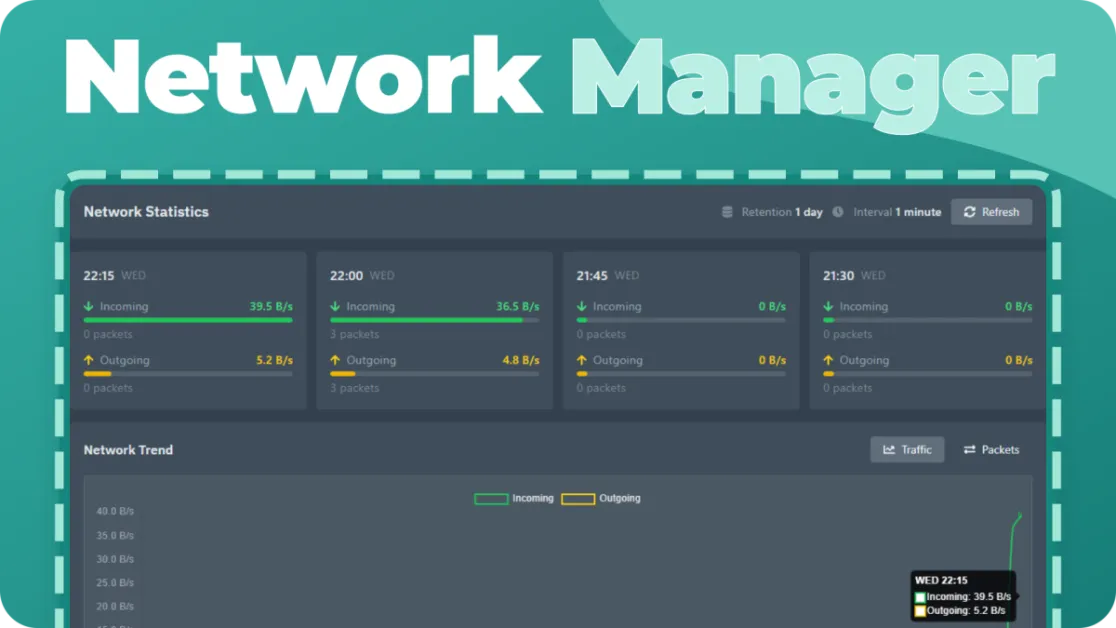Image resolution: width=1116 pixels, height=628 pixels.
Task: Click the Incoming down-arrow icon in 22:15 card
Action: 88,306
